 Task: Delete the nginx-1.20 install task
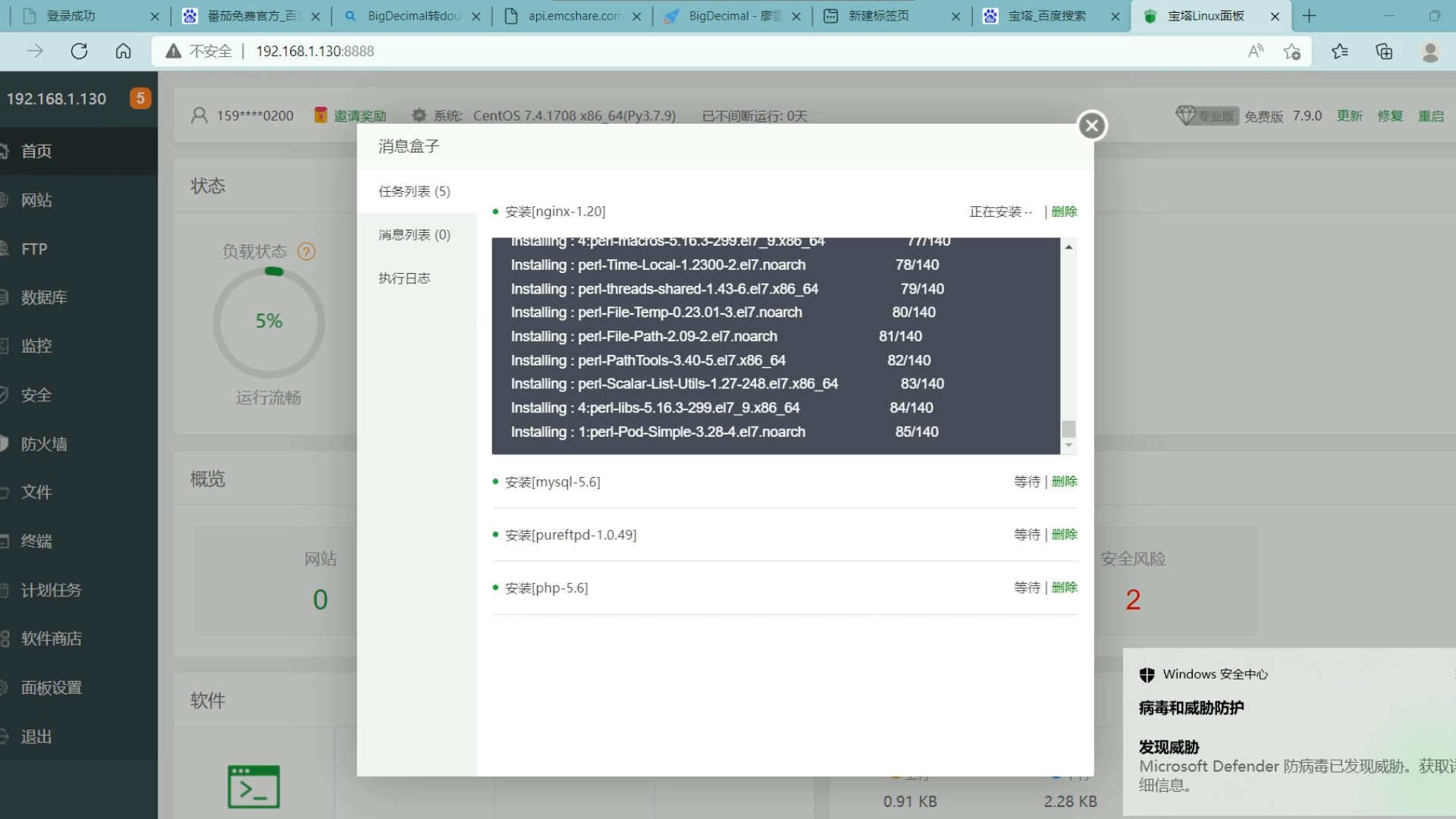coord(1064,212)
